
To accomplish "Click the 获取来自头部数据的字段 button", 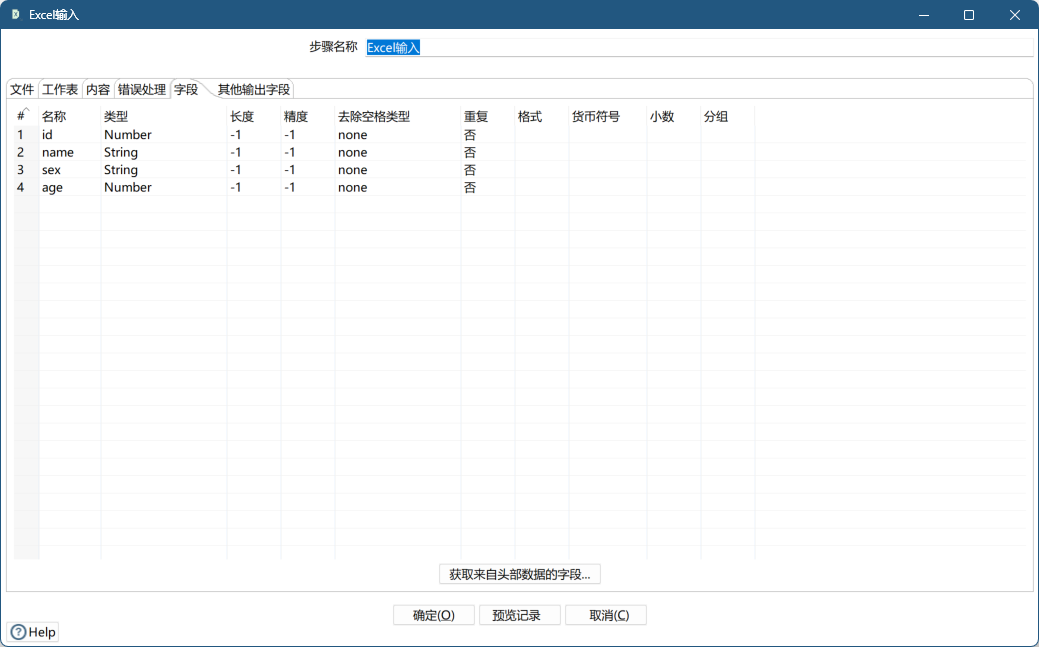I will click(519, 574).
